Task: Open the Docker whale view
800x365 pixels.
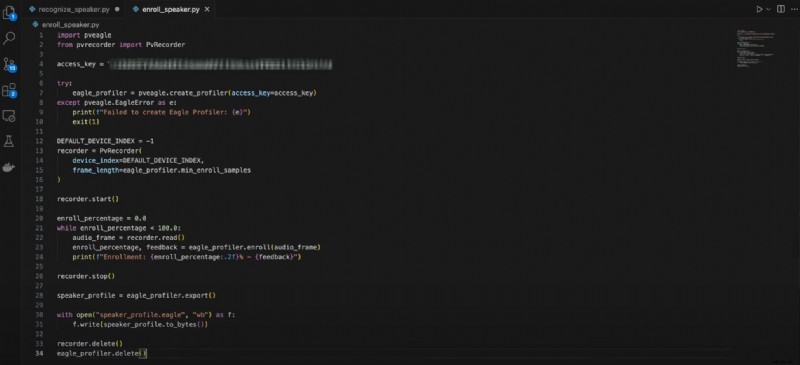Action: (x=9, y=167)
